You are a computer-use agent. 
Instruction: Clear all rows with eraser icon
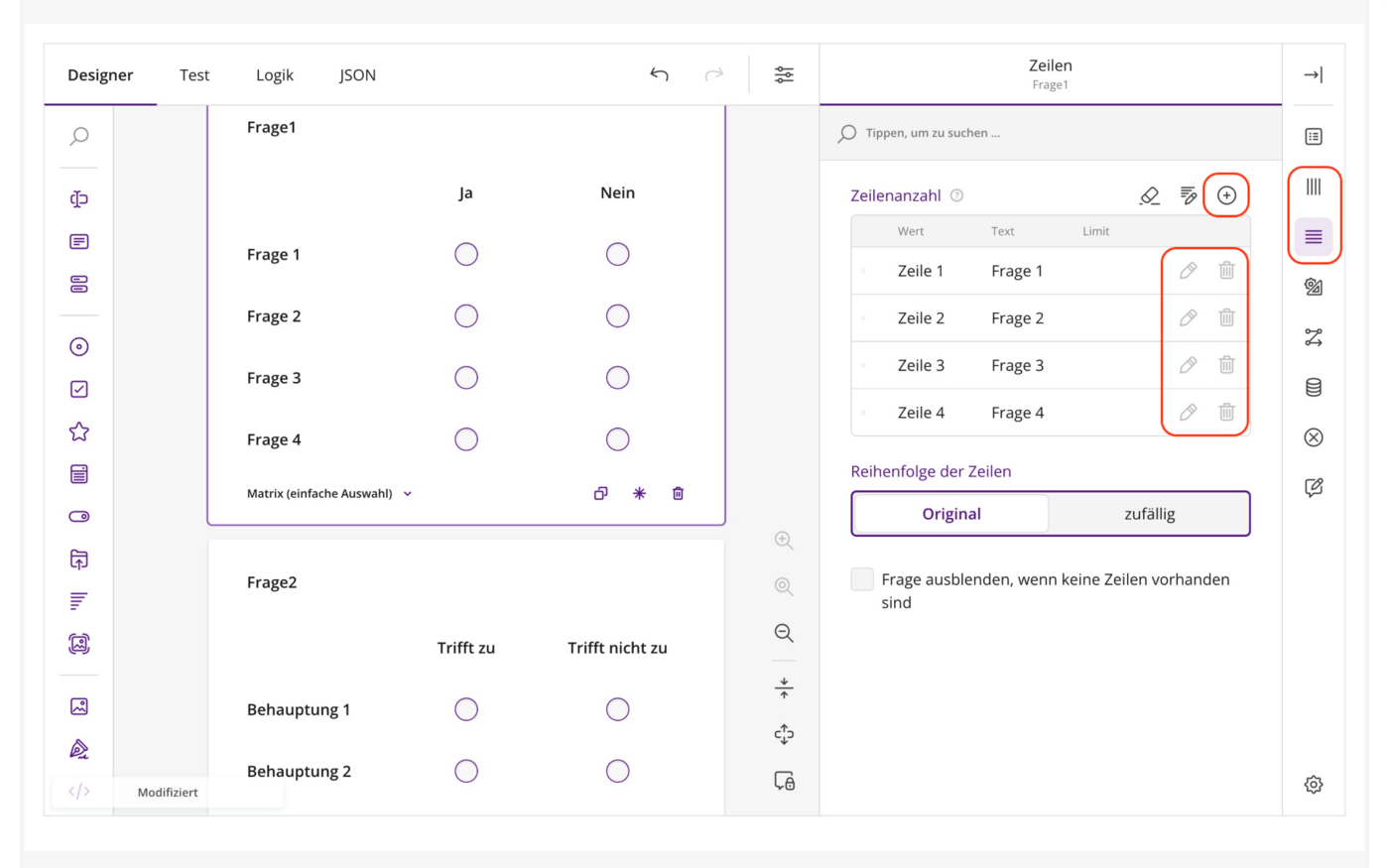pos(1149,195)
